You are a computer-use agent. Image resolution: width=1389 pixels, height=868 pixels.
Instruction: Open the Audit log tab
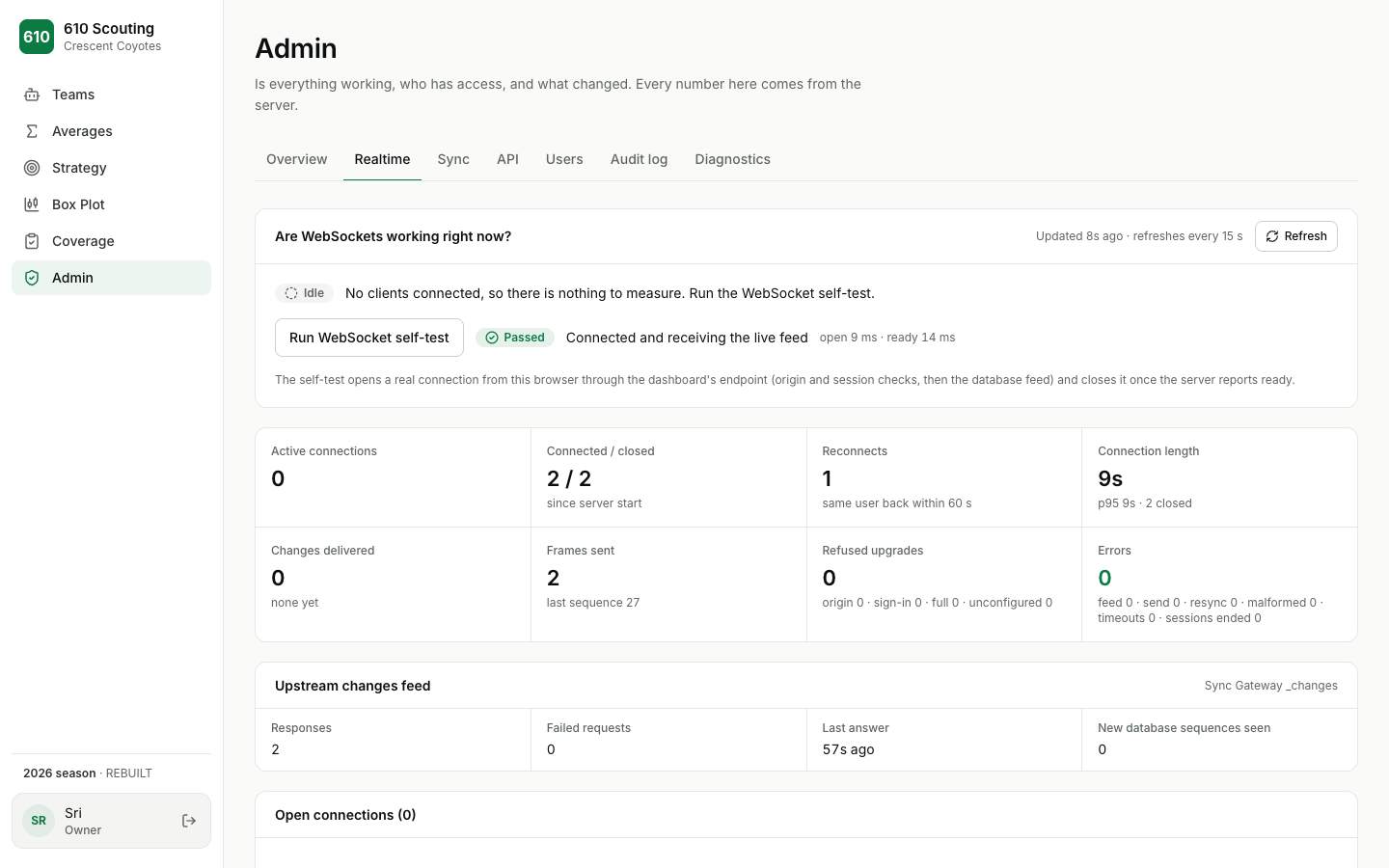tap(639, 159)
